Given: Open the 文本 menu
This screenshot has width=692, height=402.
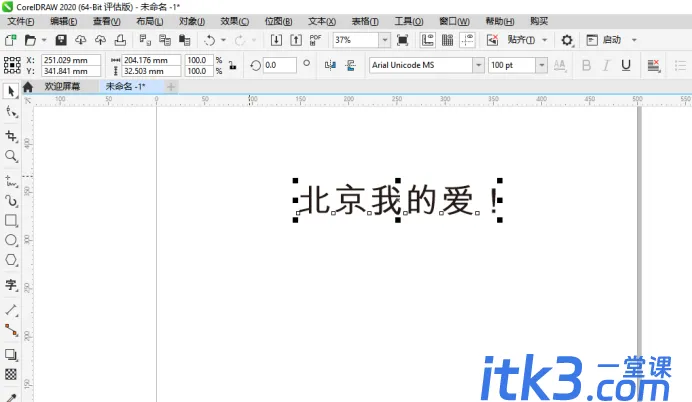Looking at the screenshot, I should [x=322, y=21].
